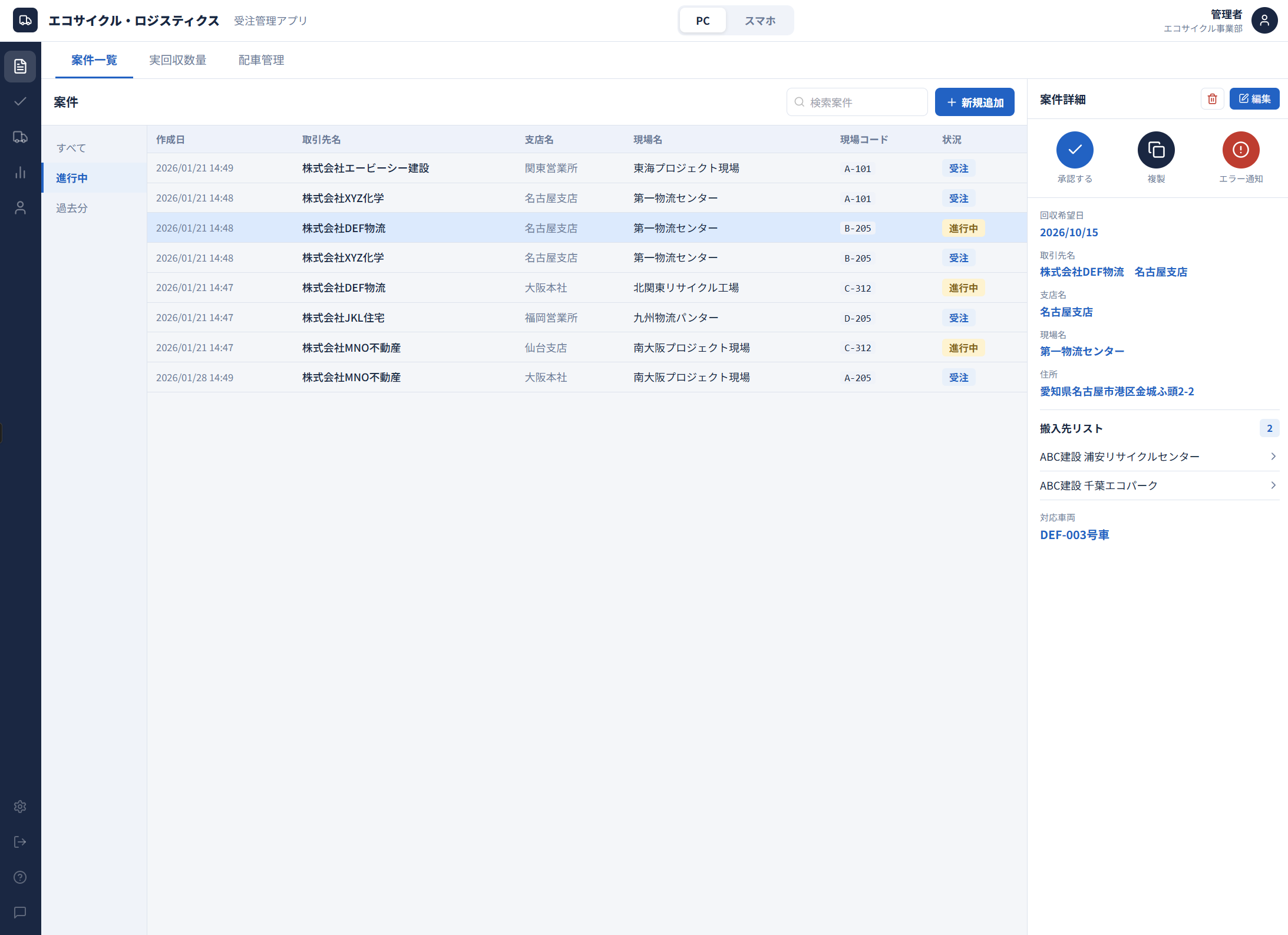1288x935 pixels.
Task: Select the 過去分 filter
Action: 94,208
